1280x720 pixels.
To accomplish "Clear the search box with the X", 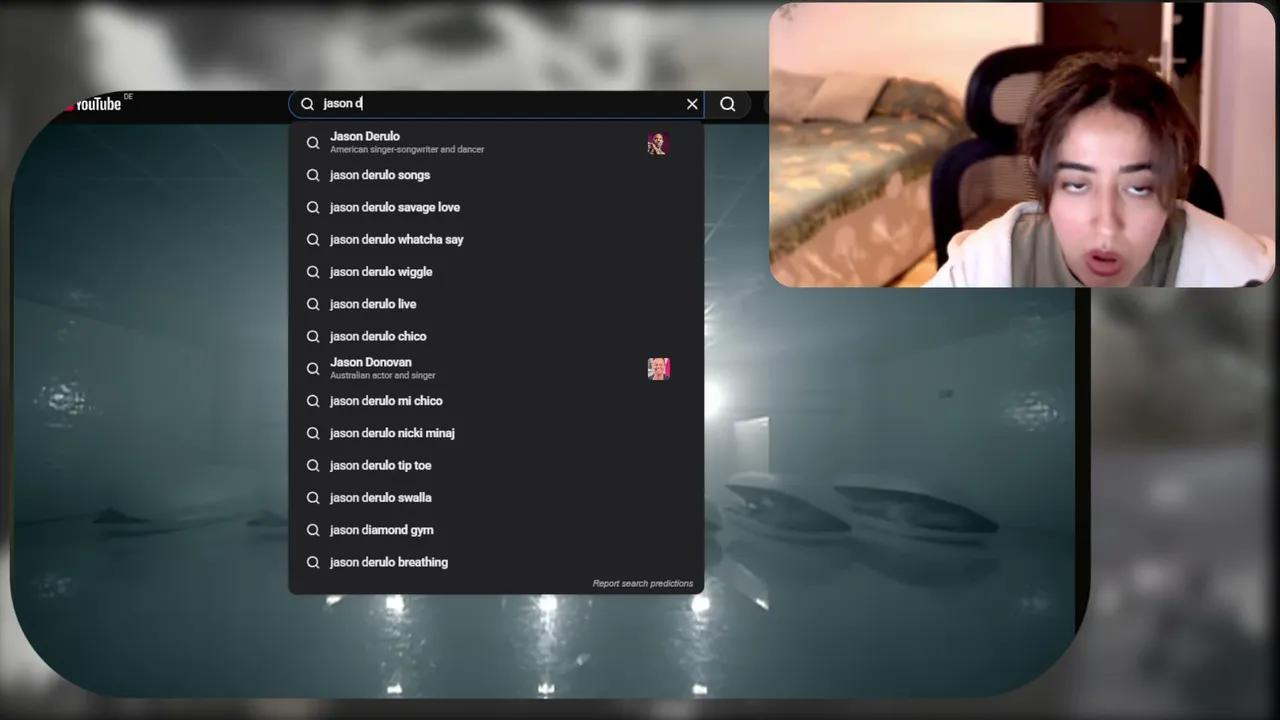I will [x=692, y=104].
